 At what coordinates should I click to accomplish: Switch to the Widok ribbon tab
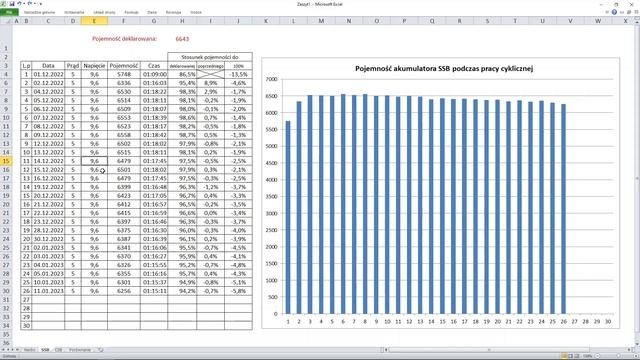pyautogui.click(x=196, y=12)
